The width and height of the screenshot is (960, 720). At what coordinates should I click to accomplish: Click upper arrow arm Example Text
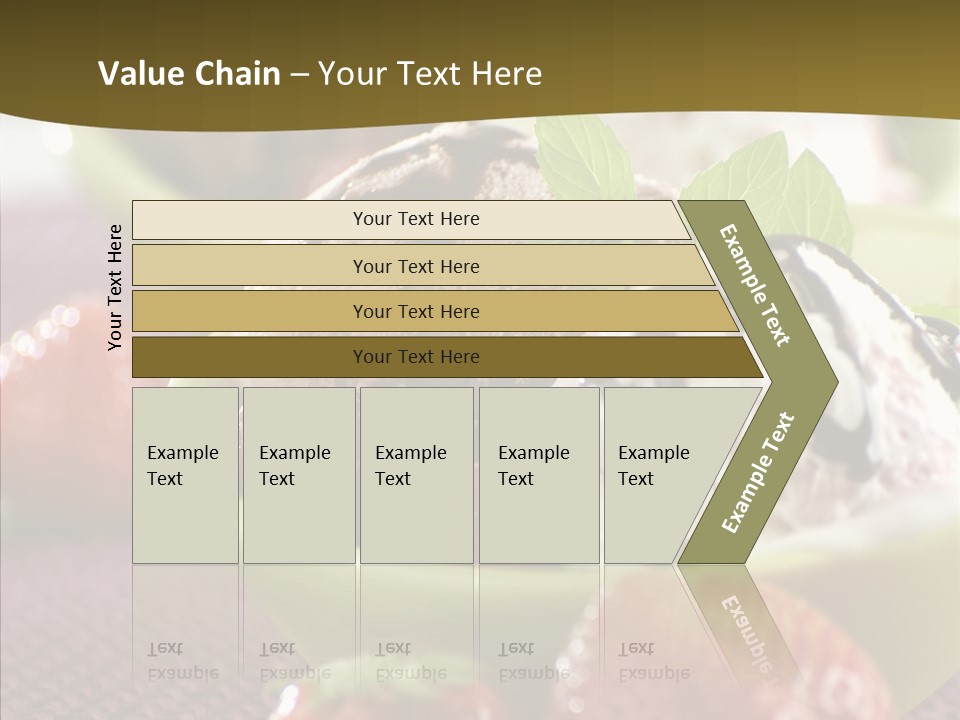(x=754, y=285)
